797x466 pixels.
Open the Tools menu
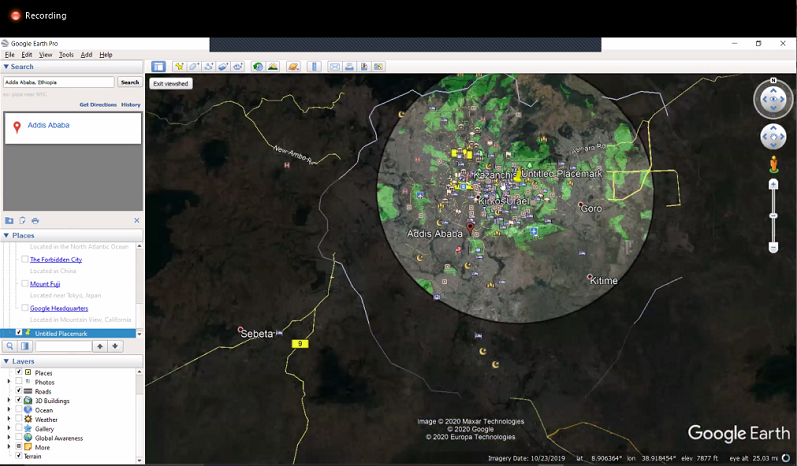click(66, 55)
